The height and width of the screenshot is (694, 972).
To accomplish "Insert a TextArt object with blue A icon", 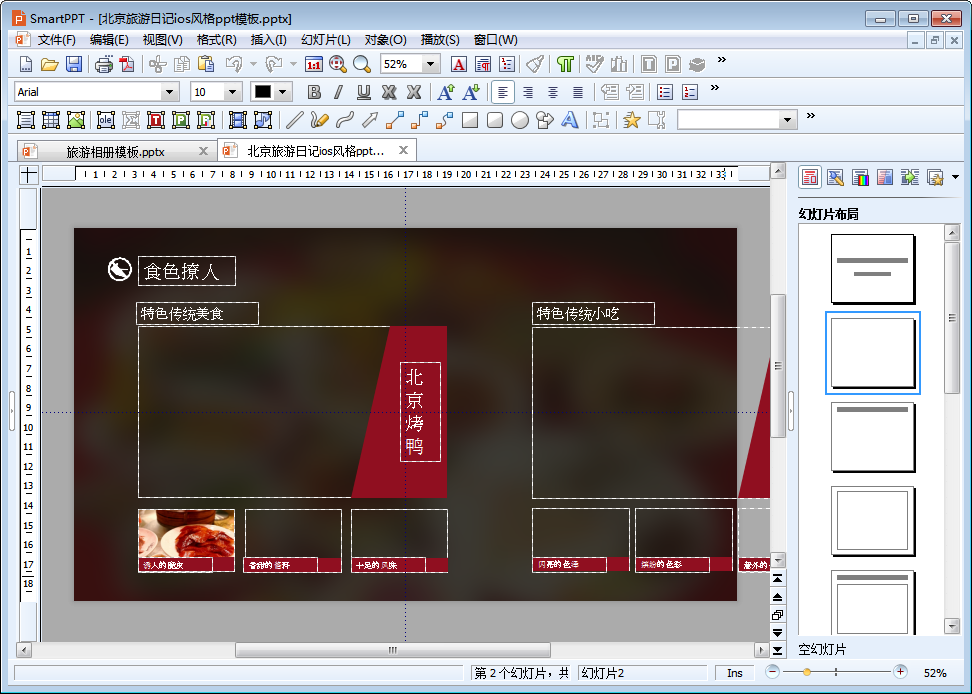I will click(x=569, y=120).
